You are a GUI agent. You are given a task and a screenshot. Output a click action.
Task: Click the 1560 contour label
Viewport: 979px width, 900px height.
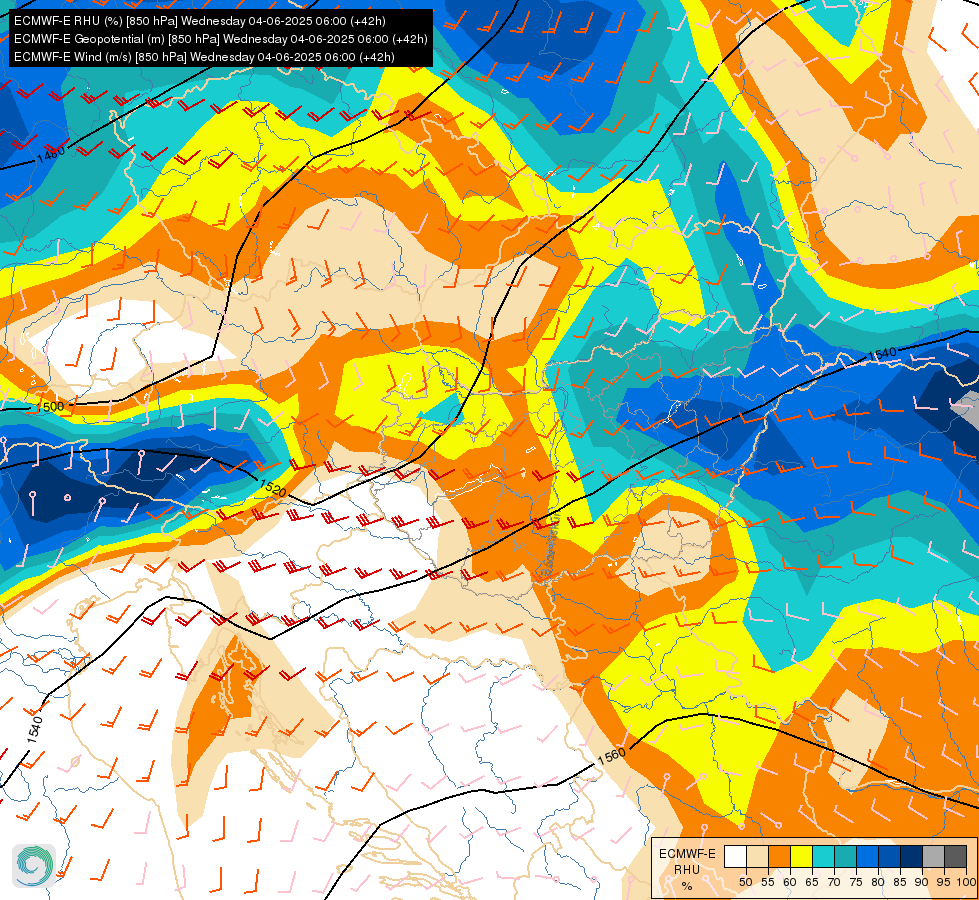(x=611, y=756)
